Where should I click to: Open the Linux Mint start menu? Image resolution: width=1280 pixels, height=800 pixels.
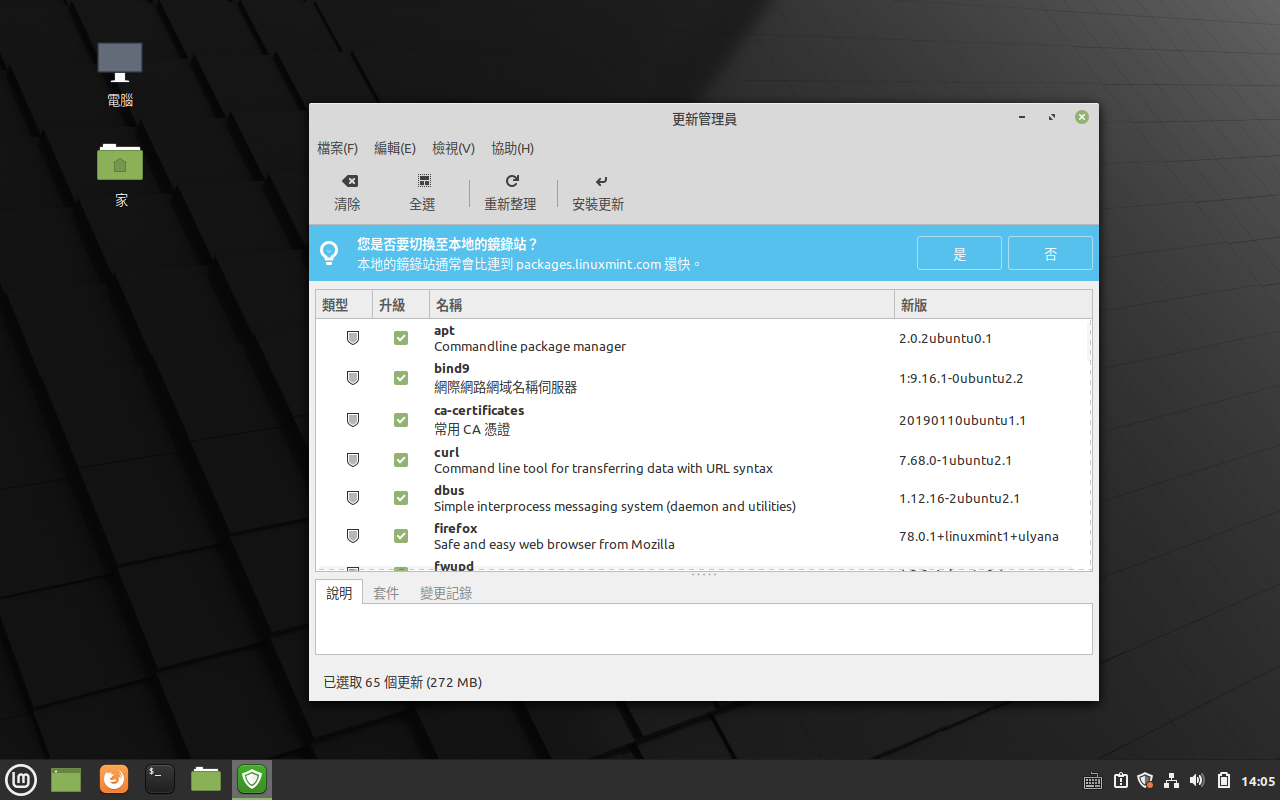[x=20, y=778]
